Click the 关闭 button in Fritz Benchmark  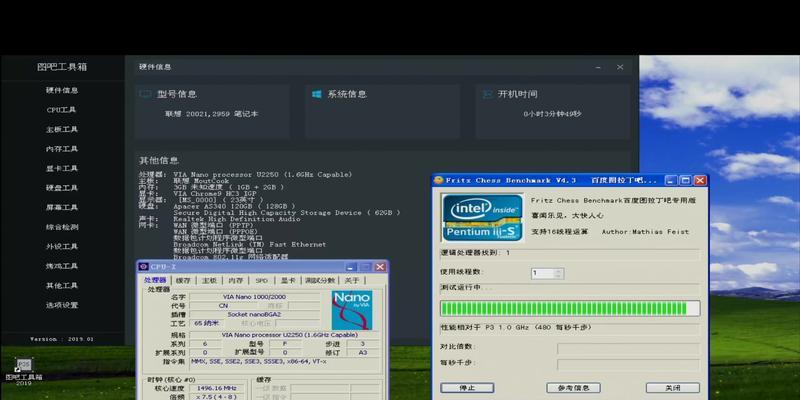[673, 388]
